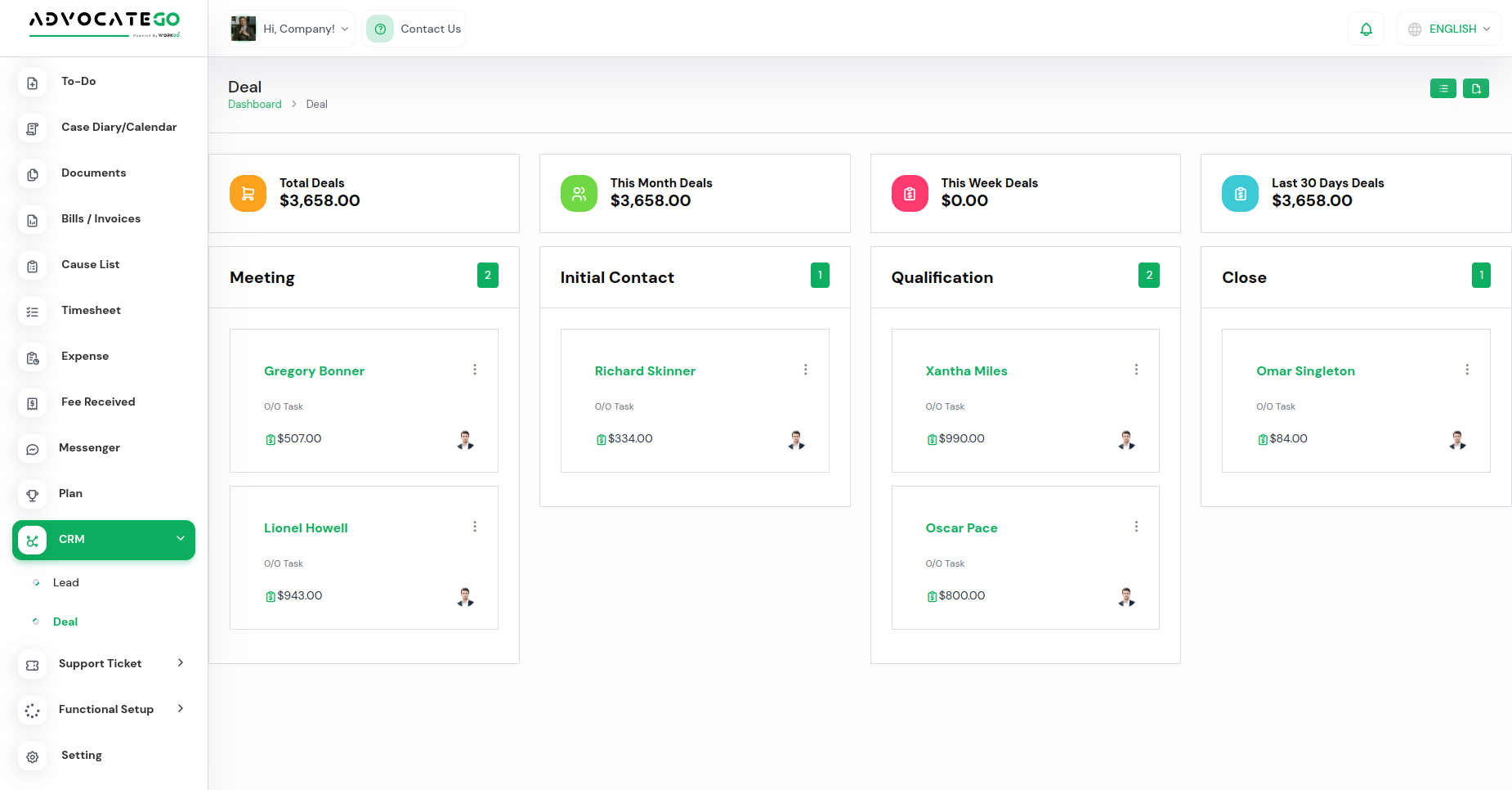Switch deals to list view
Image resolution: width=1512 pixels, height=790 pixels.
[x=1443, y=88]
